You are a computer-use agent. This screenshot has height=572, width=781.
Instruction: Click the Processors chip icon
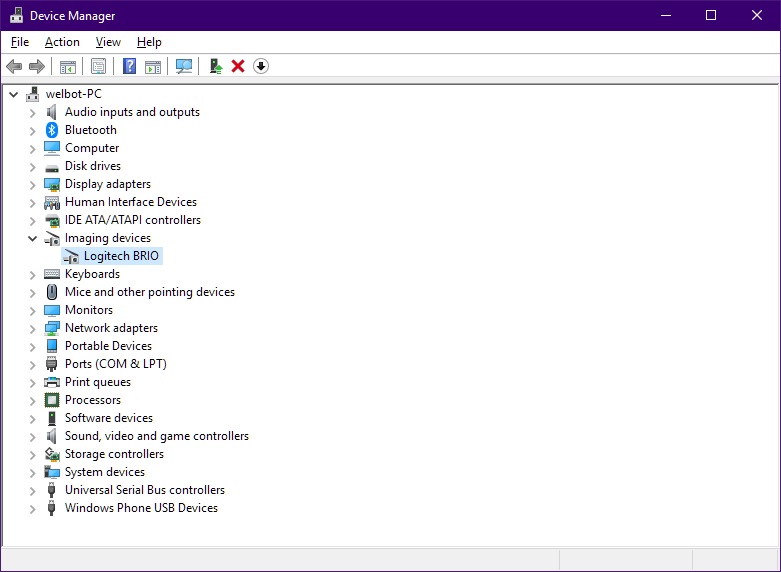pos(52,400)
